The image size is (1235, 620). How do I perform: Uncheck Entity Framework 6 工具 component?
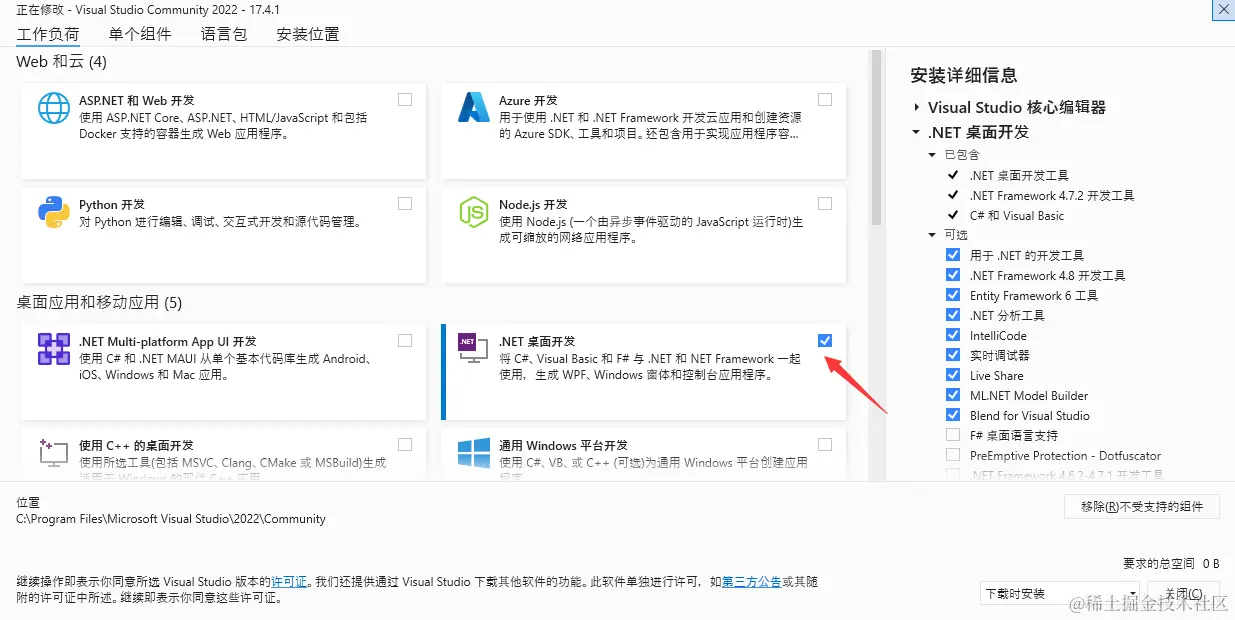pyautogui.click(x=953, y=295)
